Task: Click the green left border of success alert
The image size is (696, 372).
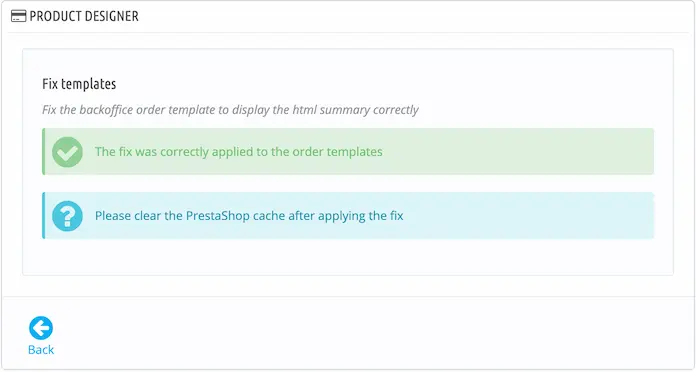Action: point(44,152)
